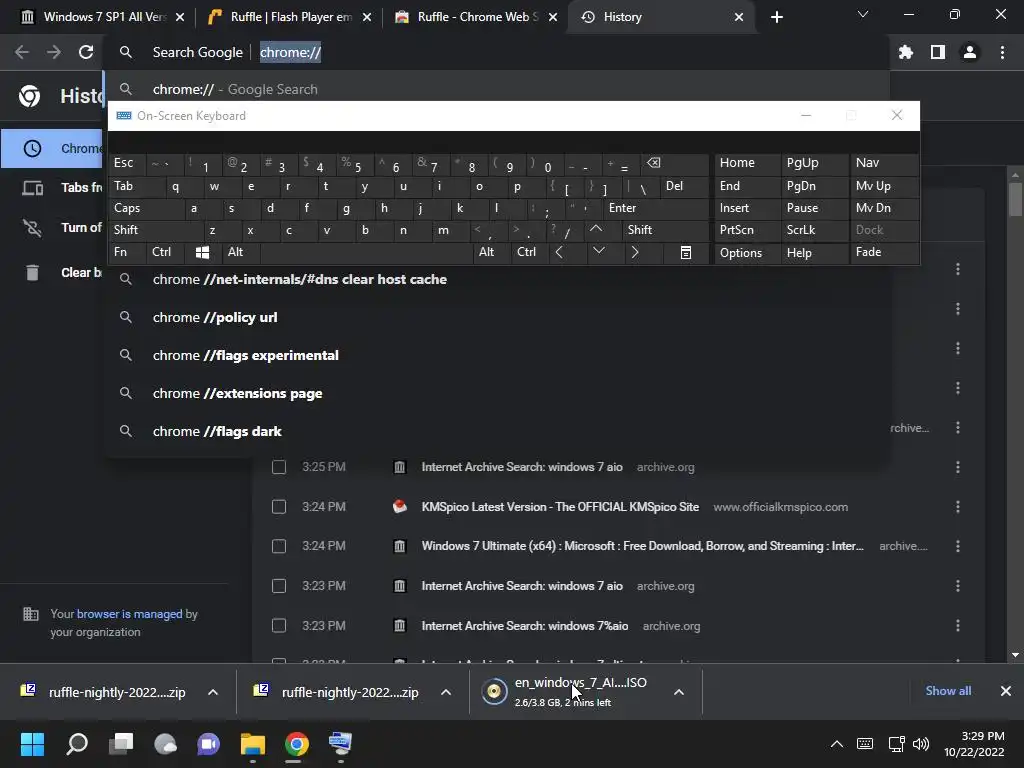The width and height of the screenshot is (1024, 768).
Task: Open the Windows Start menu
Action: point(32,744)
